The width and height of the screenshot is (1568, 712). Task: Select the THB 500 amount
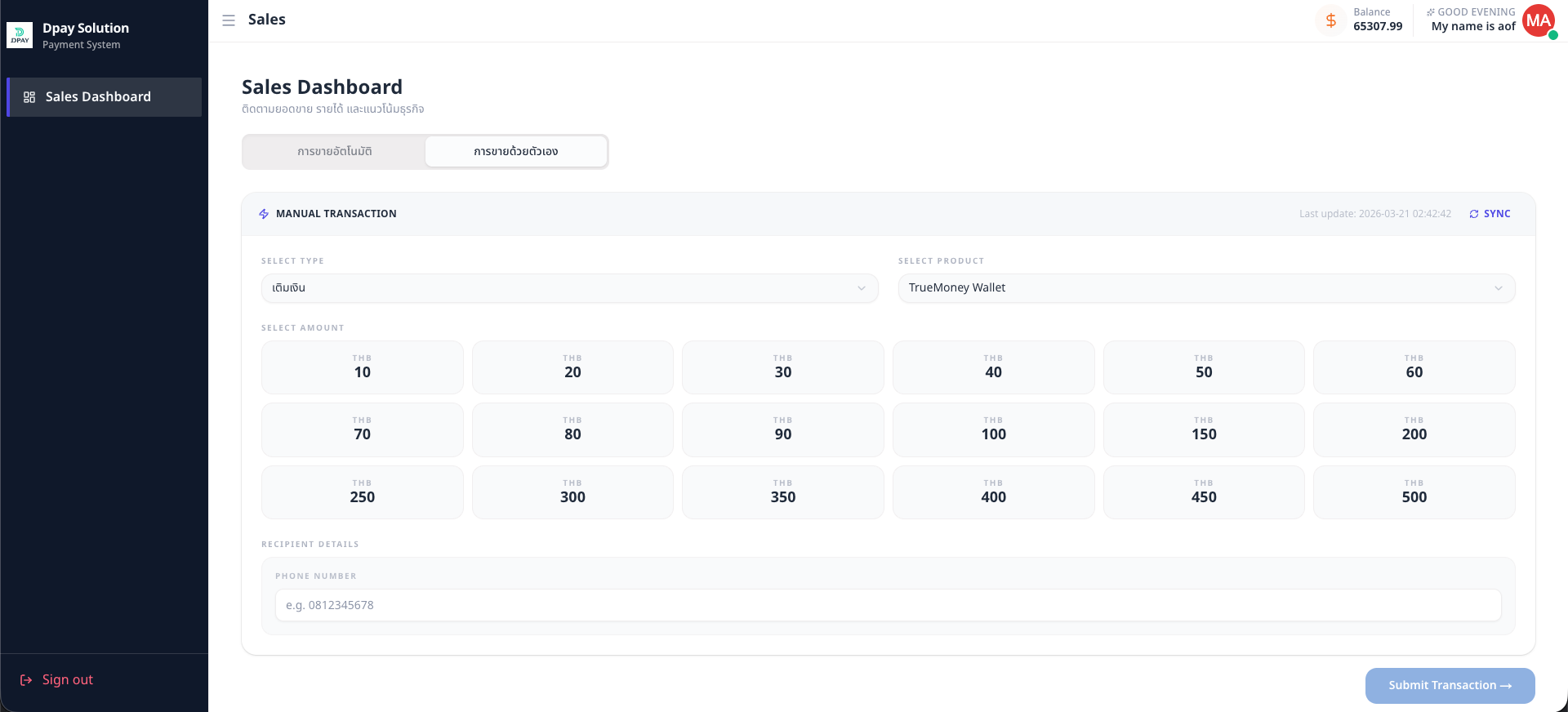tap(1414, 492)
